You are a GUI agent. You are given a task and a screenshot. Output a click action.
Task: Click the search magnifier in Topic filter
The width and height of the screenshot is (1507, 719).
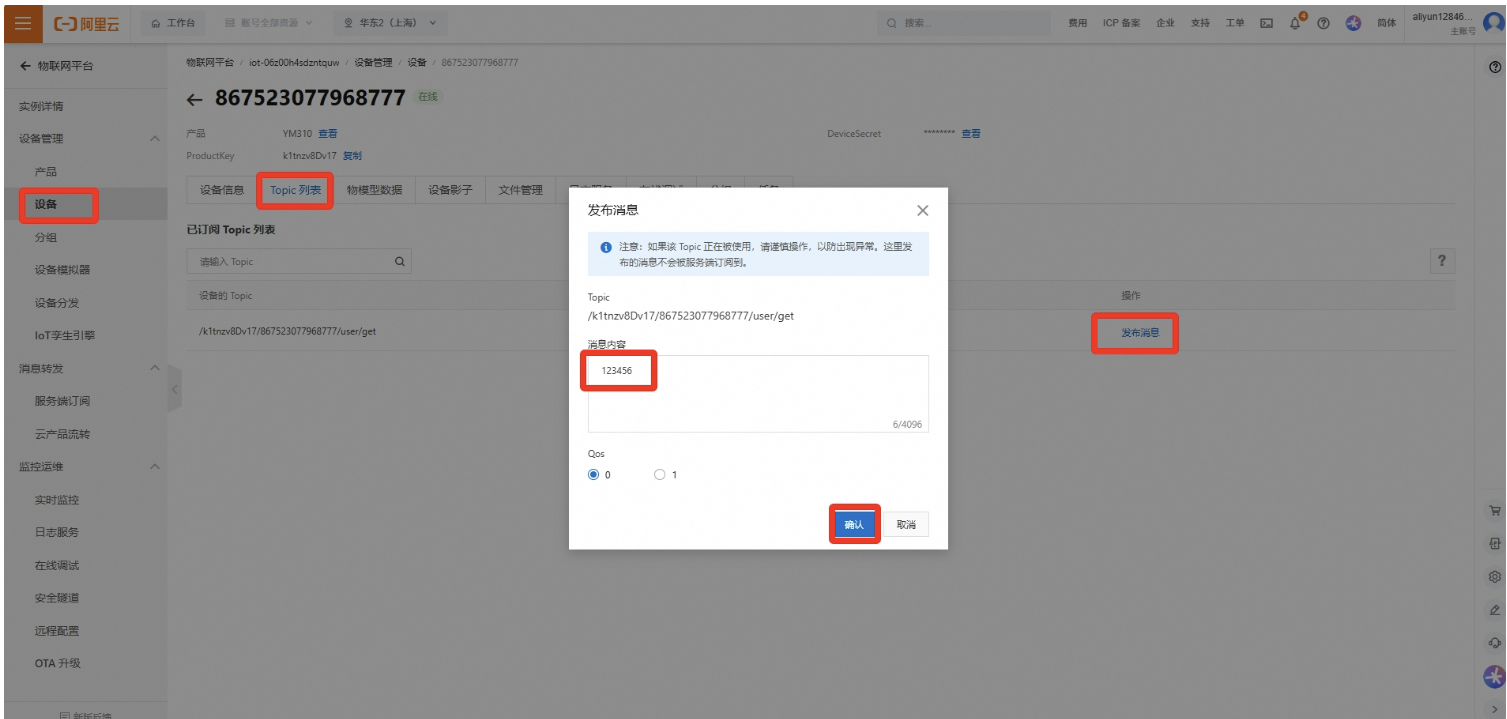[399, 261]
